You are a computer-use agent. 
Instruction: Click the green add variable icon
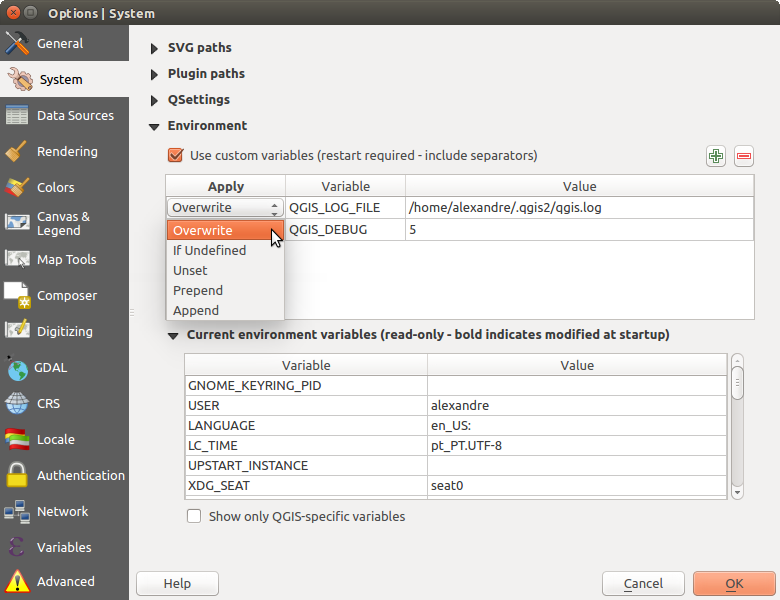coord(716,156)
